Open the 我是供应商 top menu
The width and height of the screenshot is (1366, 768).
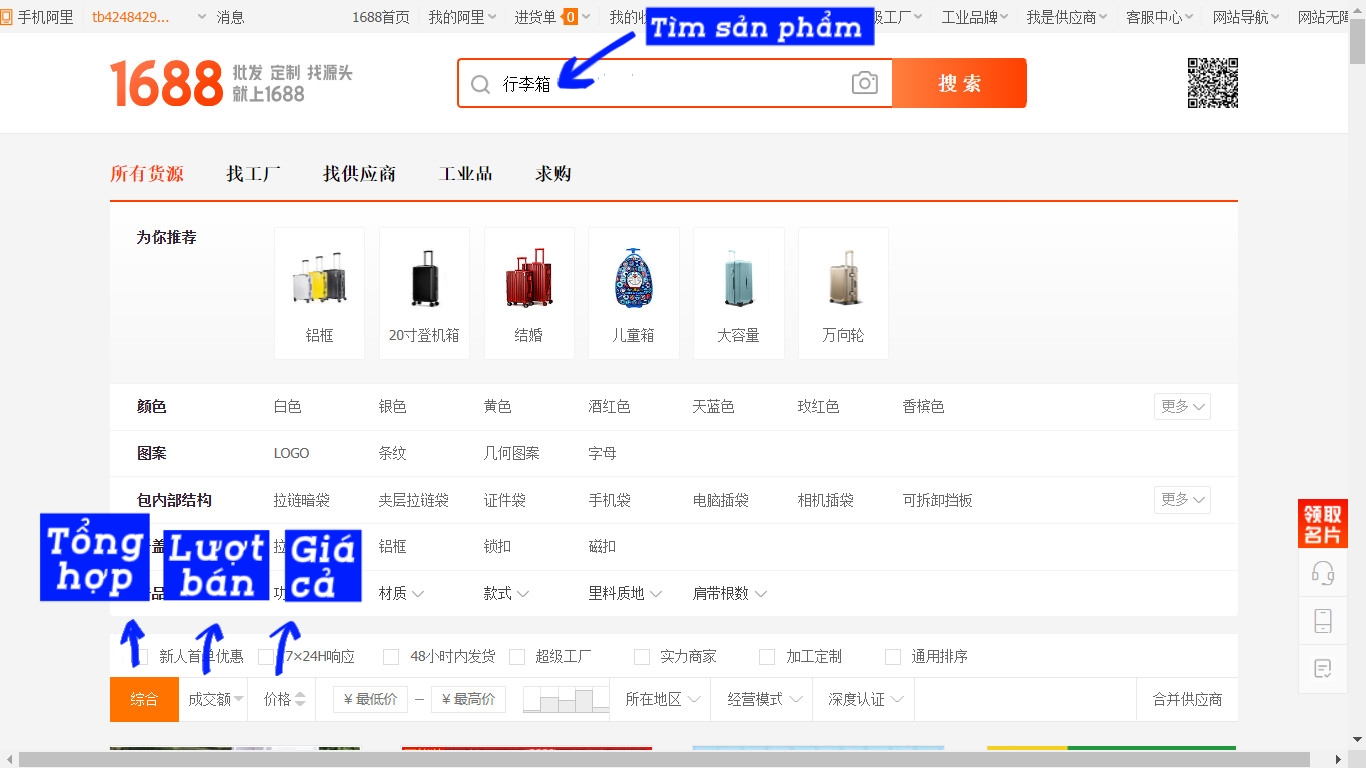point(1067,17)
